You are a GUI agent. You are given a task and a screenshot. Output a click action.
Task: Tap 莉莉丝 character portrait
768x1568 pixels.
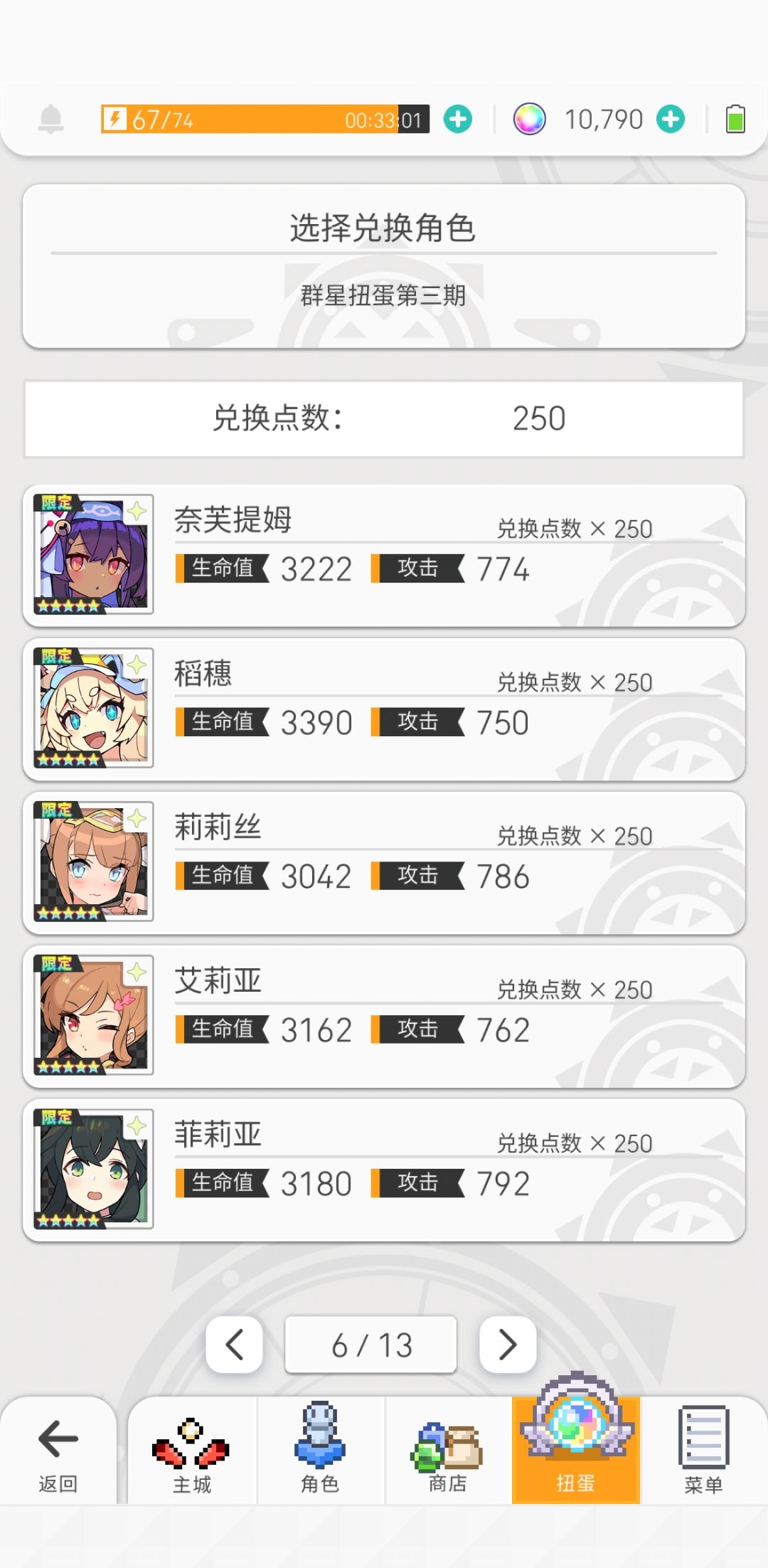pyautogui.click(x=94, y=862)
